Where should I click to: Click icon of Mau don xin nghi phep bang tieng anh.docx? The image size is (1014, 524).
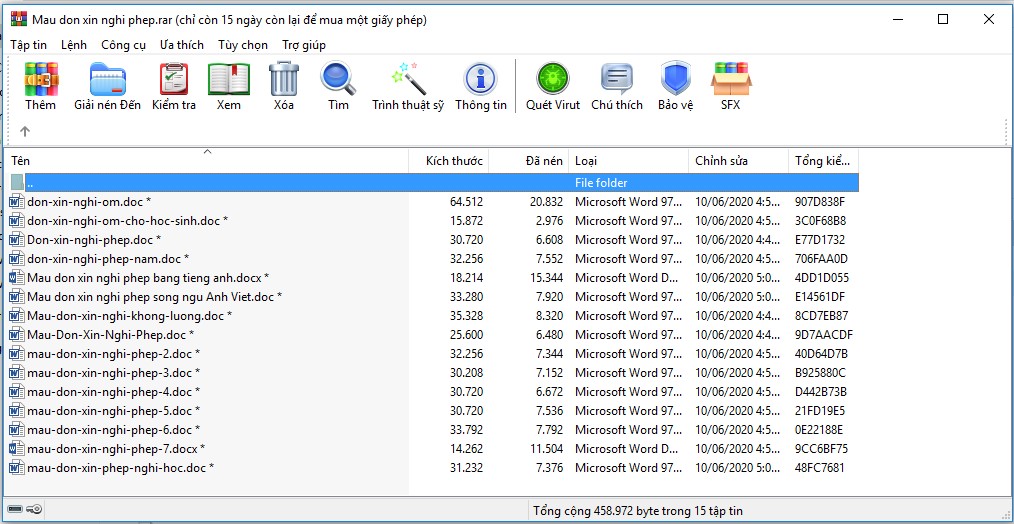(17, 278)
